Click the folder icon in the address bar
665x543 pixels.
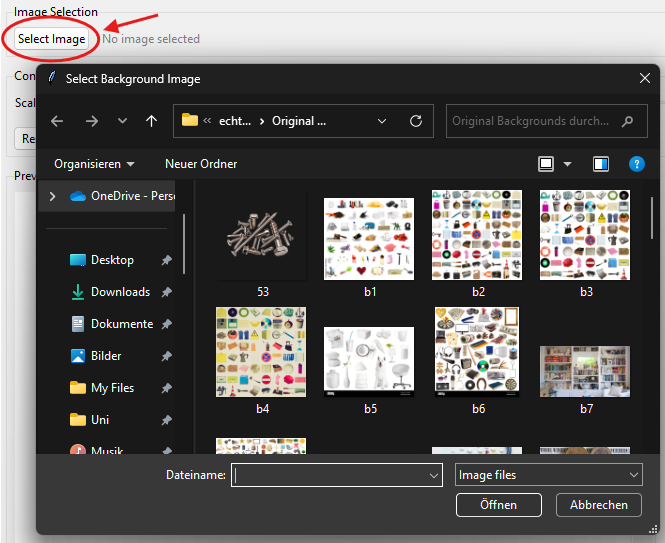click(x=190, y=120)
